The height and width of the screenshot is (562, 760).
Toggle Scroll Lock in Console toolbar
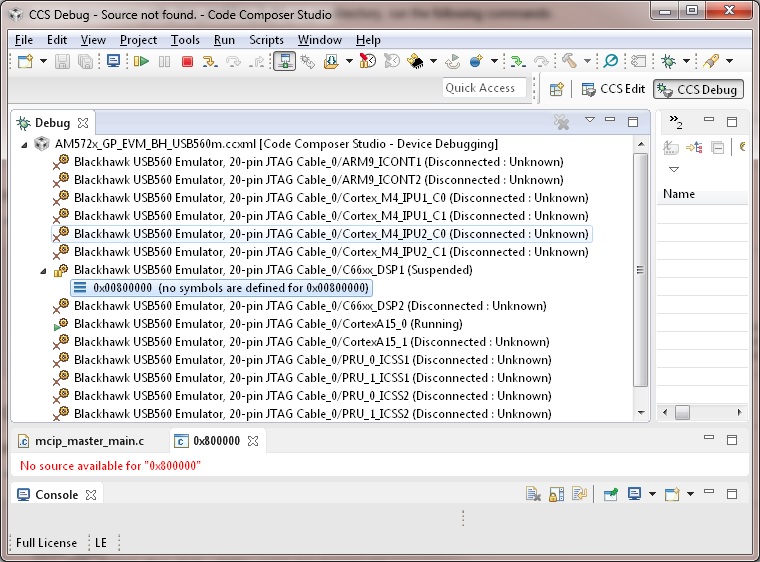[x=556, y=494]
